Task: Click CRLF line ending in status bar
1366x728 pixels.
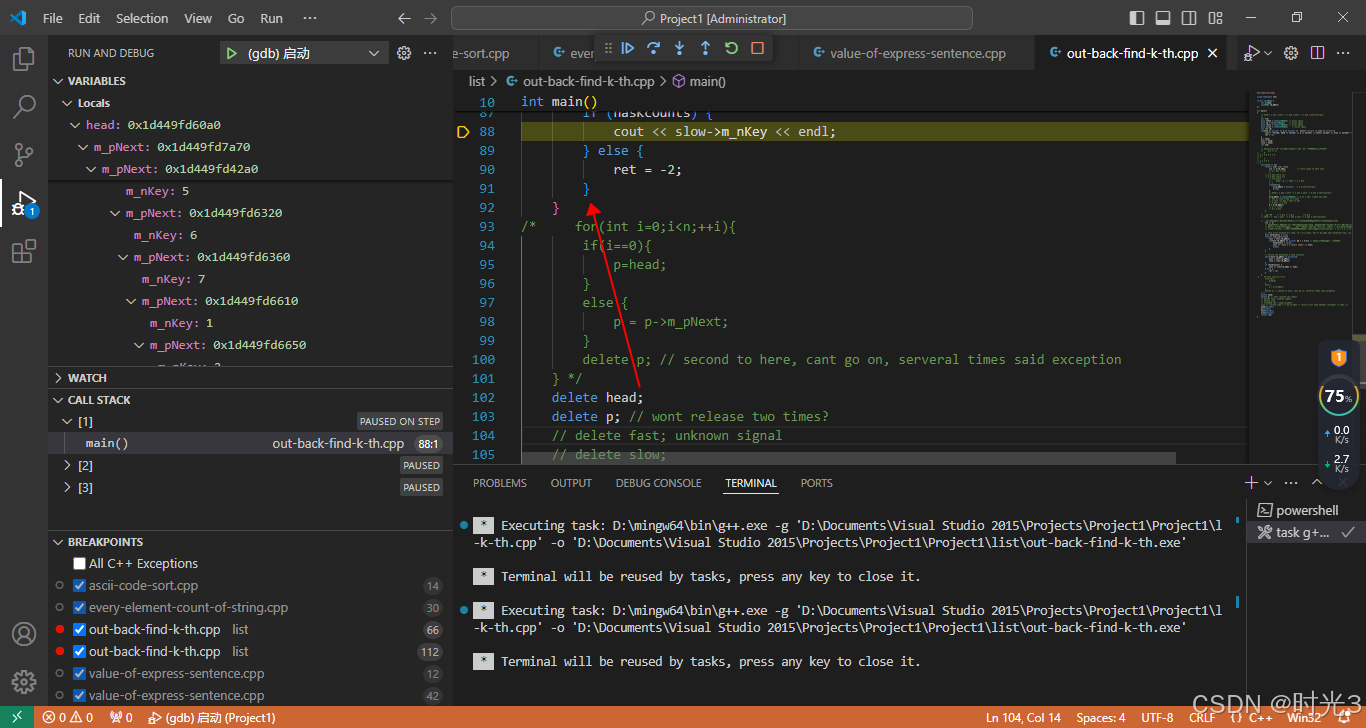Action: pyautogui.click(x=1202, y=717)
